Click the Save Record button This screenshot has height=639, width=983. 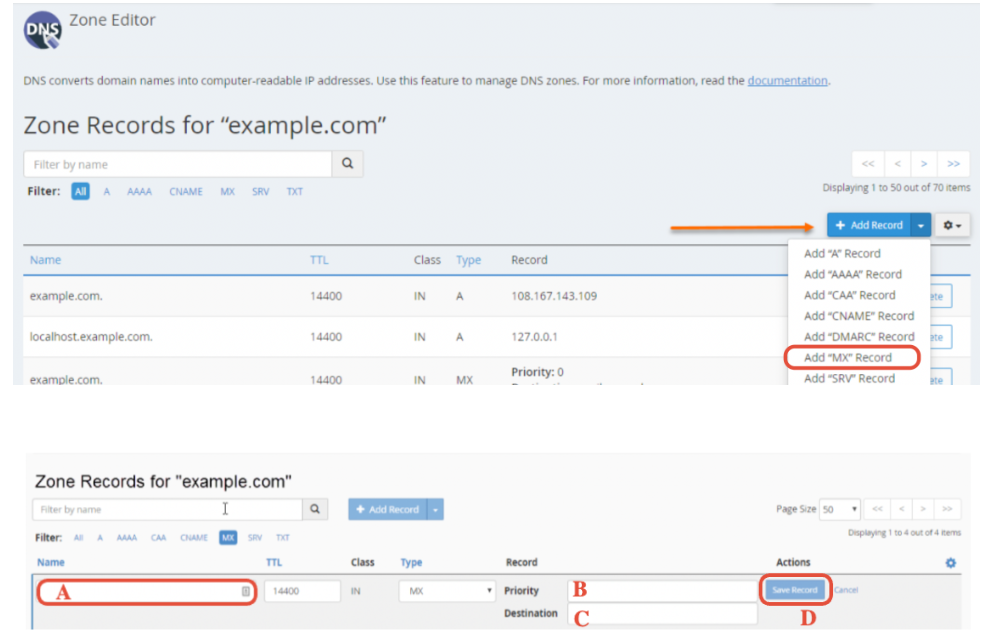coord(796,590)
